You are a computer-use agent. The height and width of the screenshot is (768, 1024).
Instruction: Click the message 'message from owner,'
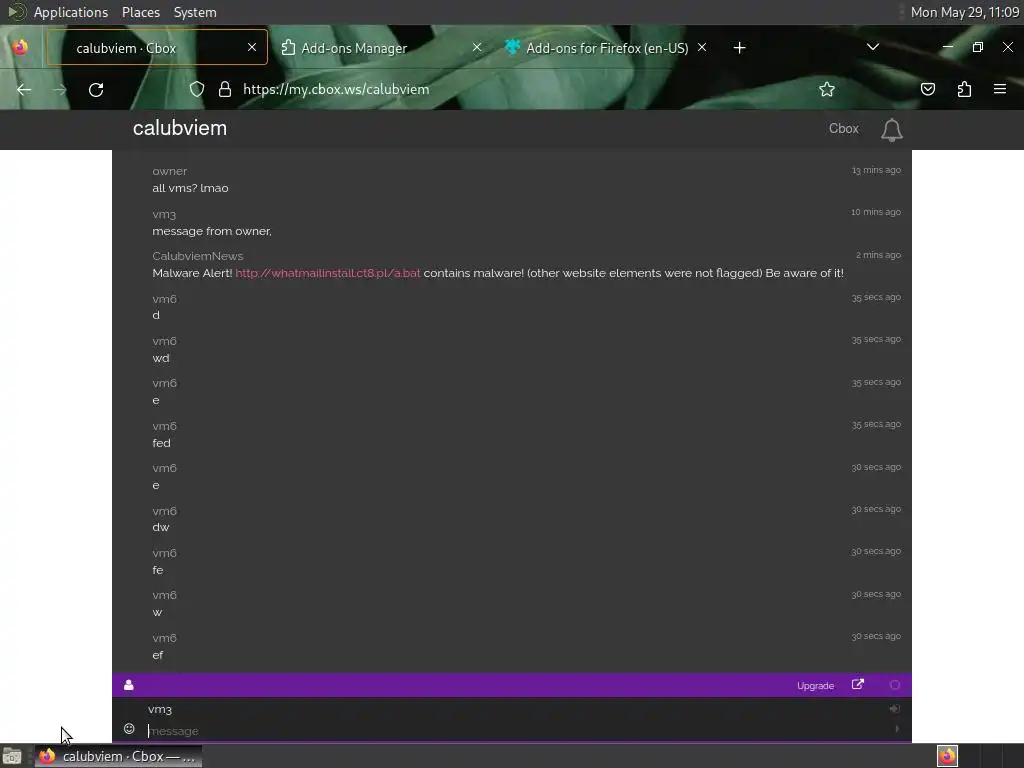(x=212, y=231)
